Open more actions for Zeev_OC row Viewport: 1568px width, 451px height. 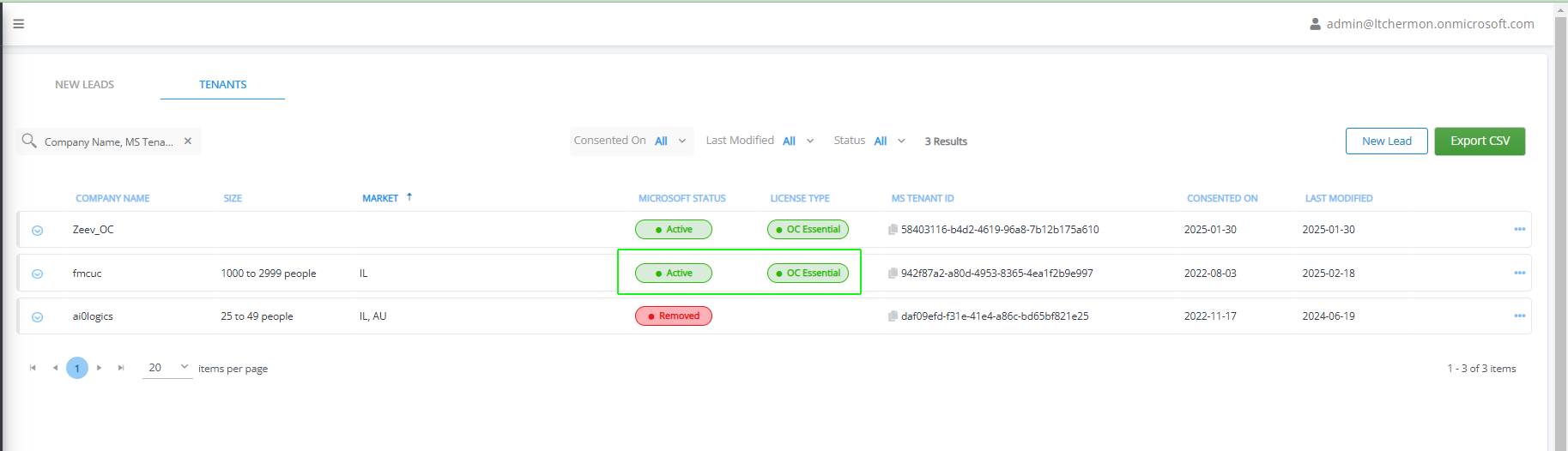pyautogui.click(x=1519, y=230)
